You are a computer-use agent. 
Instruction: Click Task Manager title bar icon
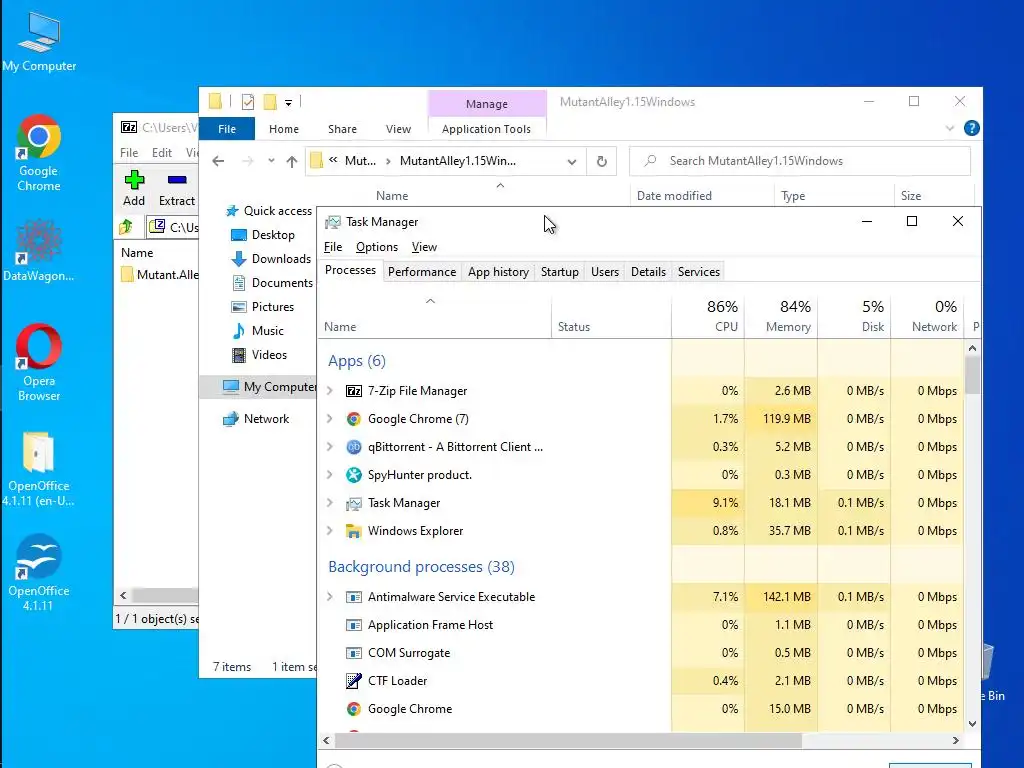(x=333, y=222)
